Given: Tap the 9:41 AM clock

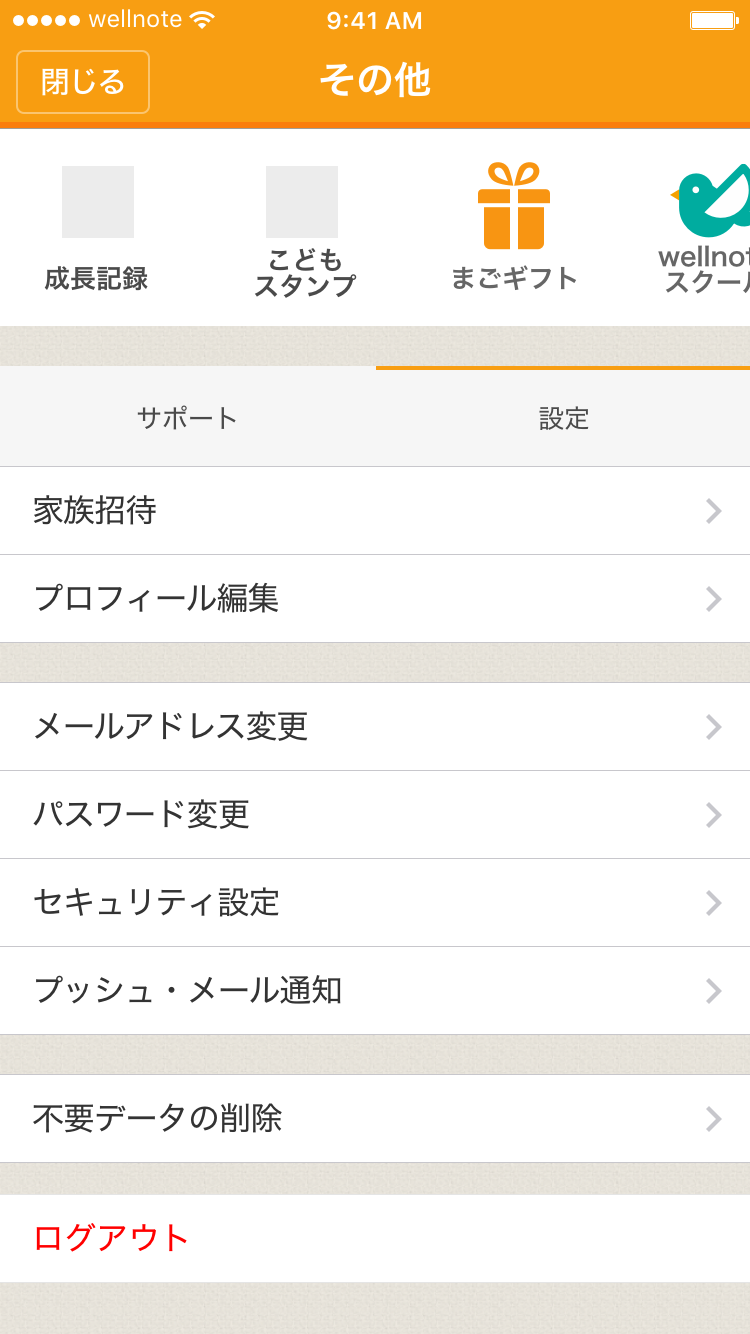Looking at the screenshot, I should click(x=375, y=20).
